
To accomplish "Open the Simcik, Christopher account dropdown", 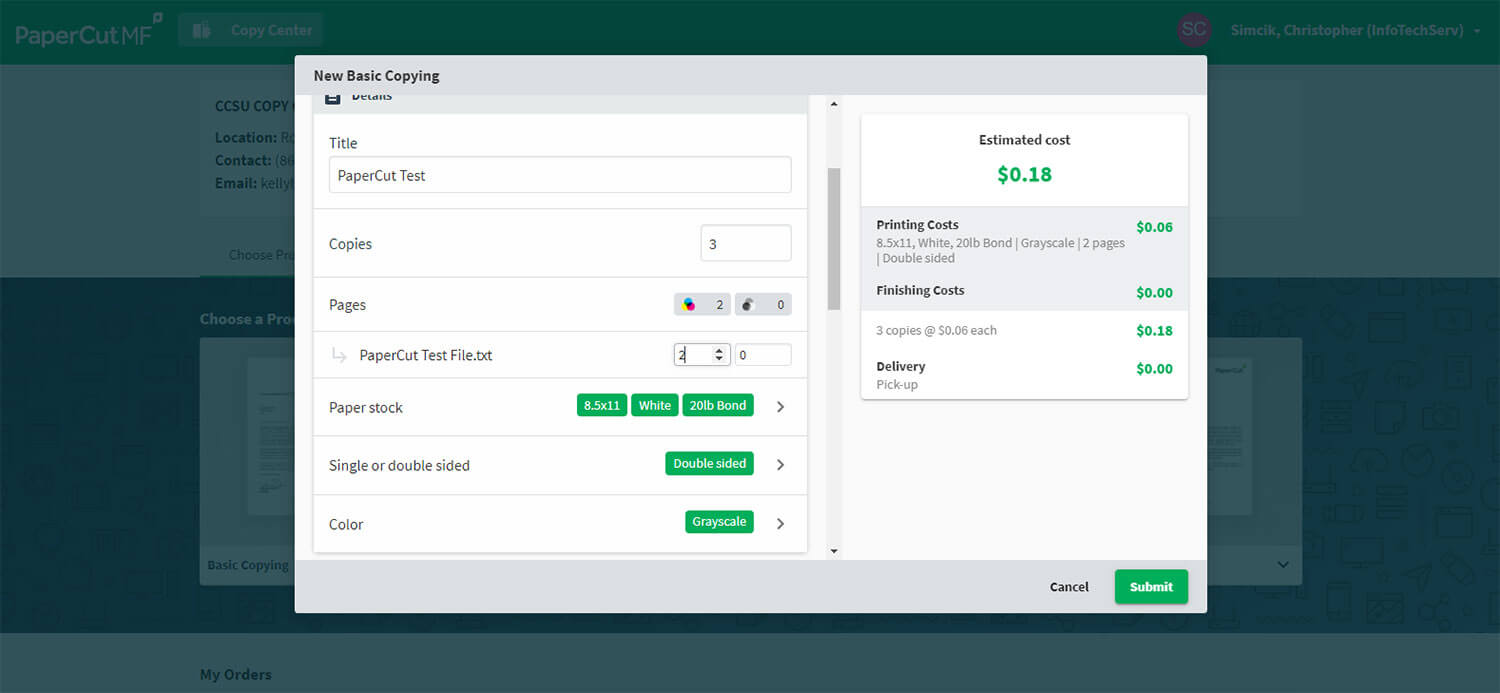I will 1355,31.
